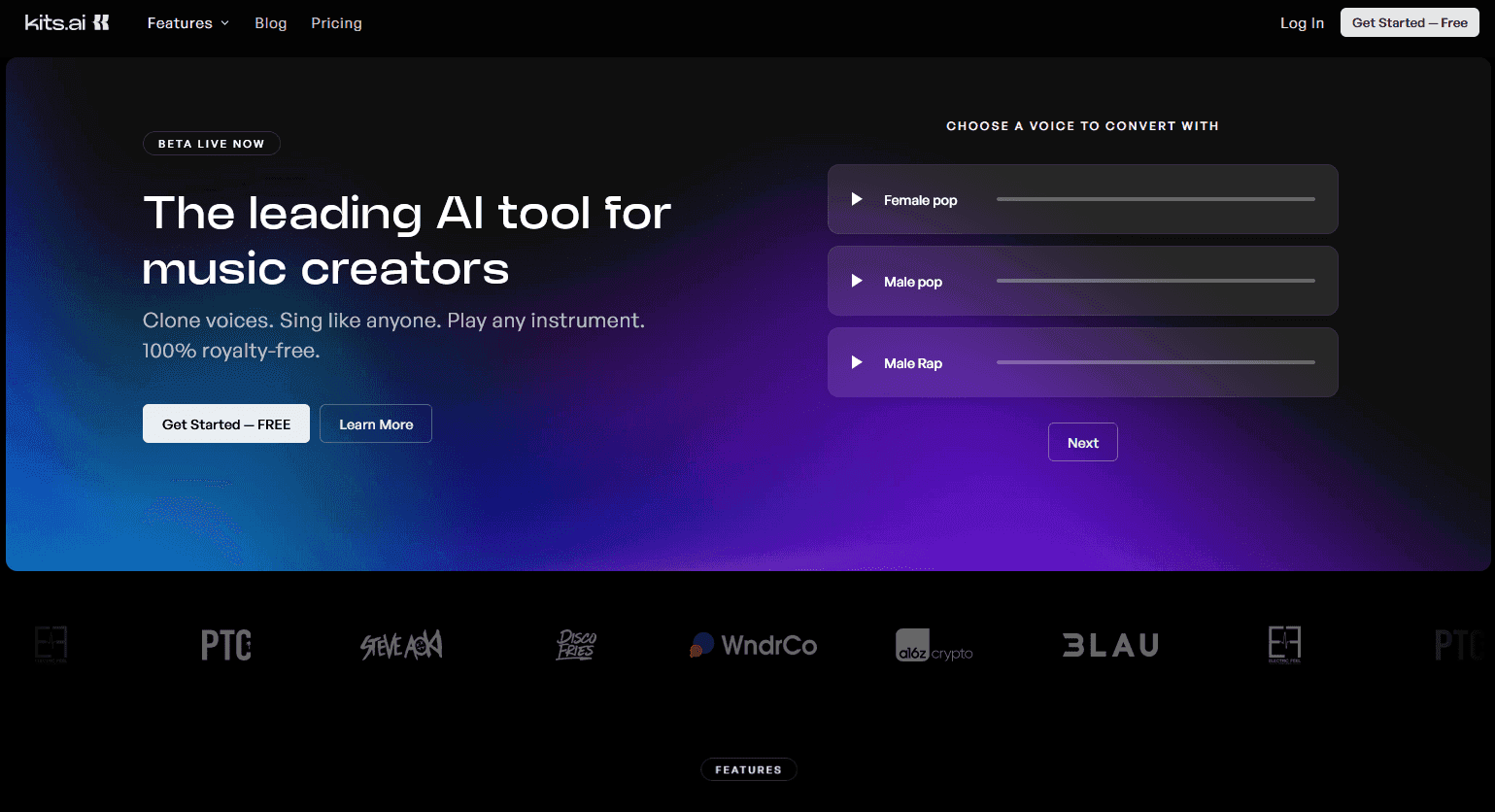The image size is (1495, 812).
Task: Seek on the Male Rap audio progress bar
Action: [1156, 362]
